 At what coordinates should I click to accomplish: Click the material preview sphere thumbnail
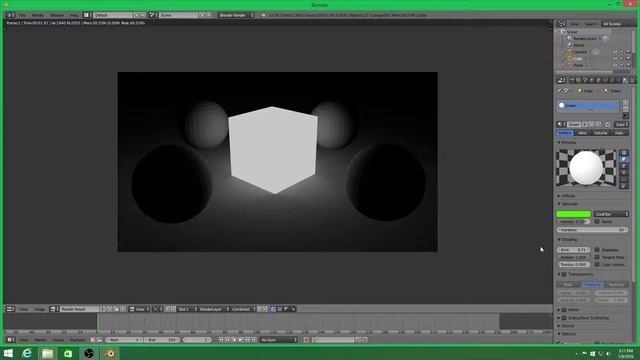tap(586, 168)
